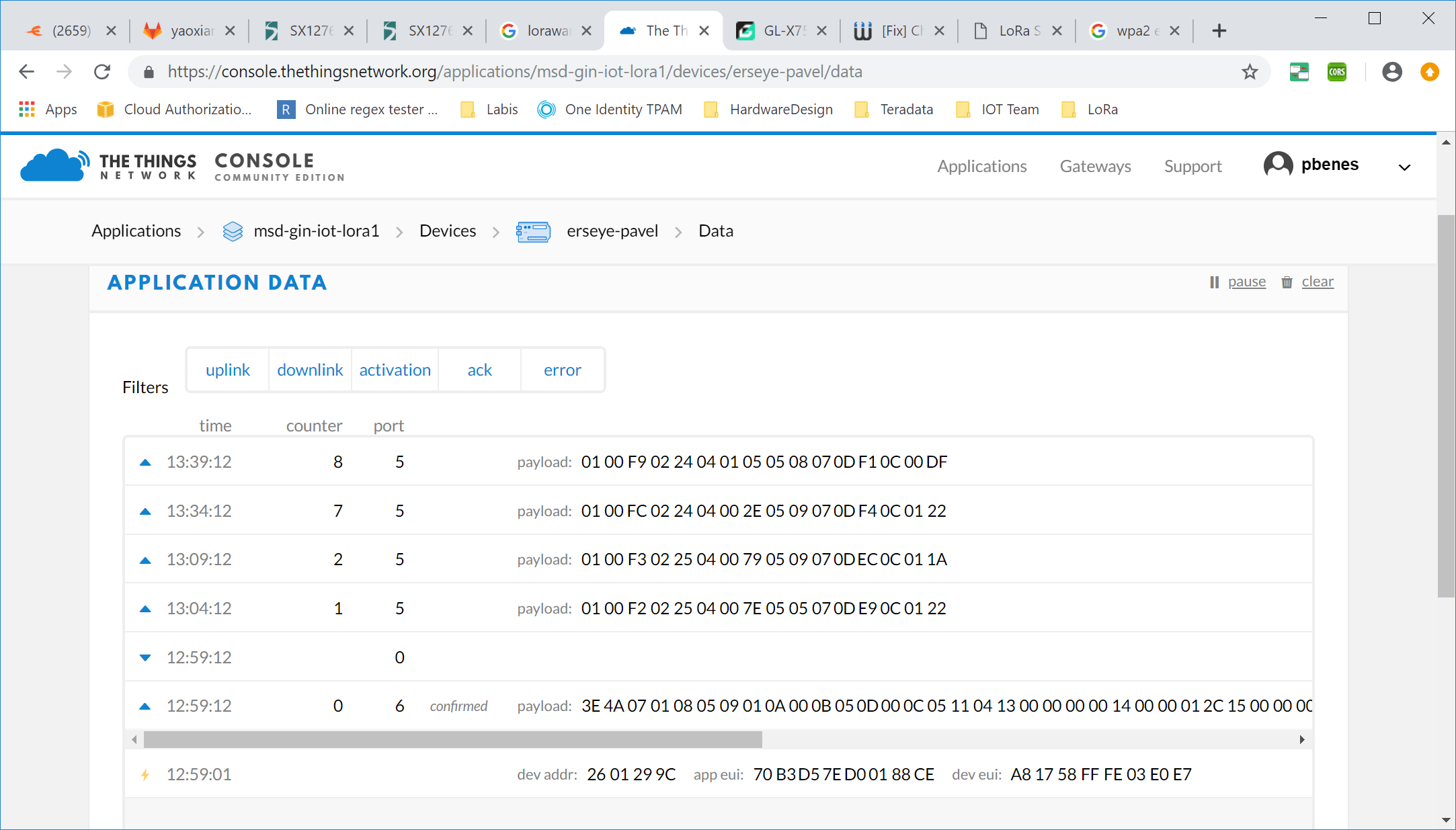
Task: Open the CORS extension icon
Action: tap(1337, 71)
